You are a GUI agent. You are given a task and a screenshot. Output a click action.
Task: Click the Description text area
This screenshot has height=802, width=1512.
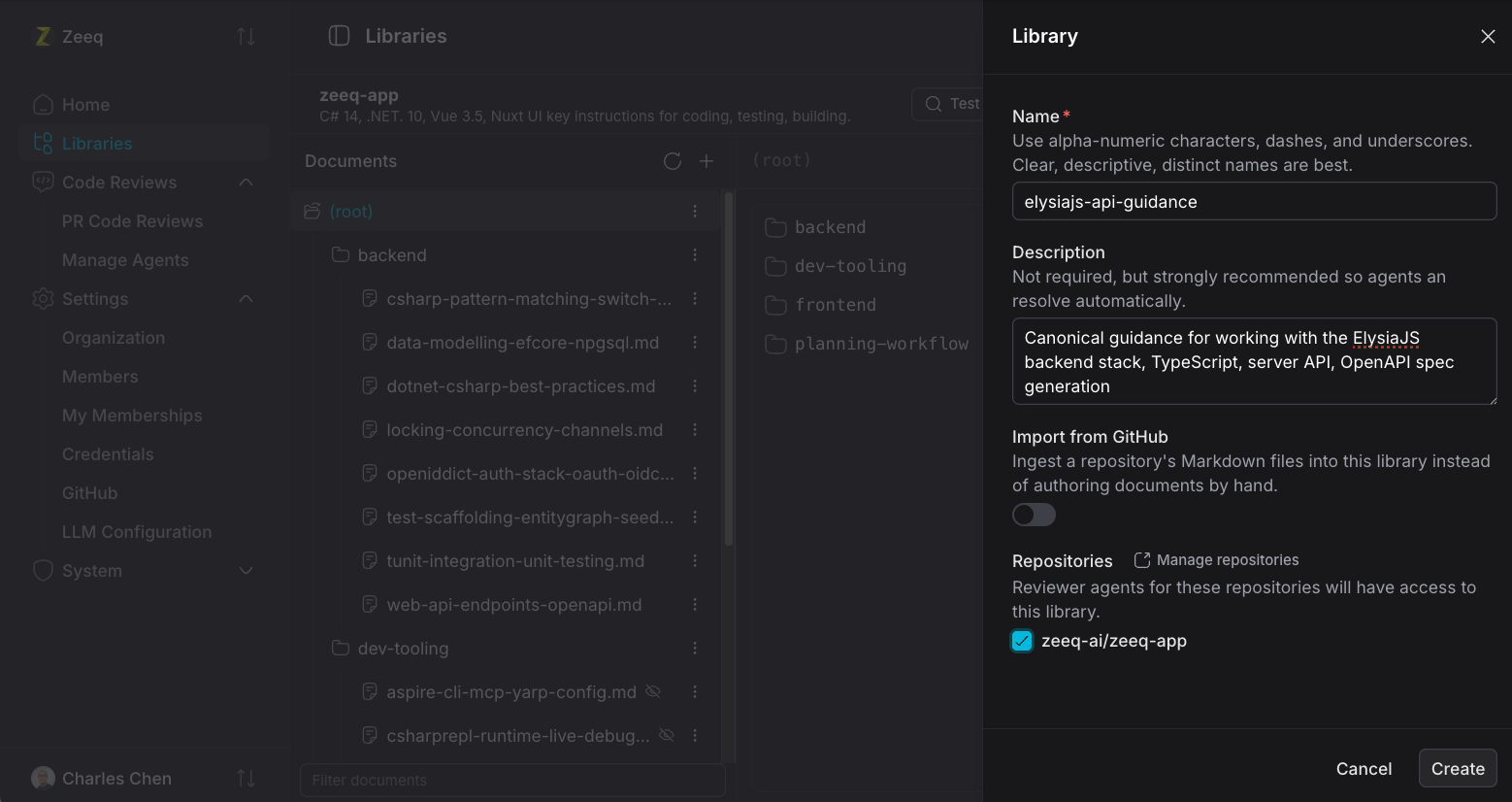pos(1254,361)
